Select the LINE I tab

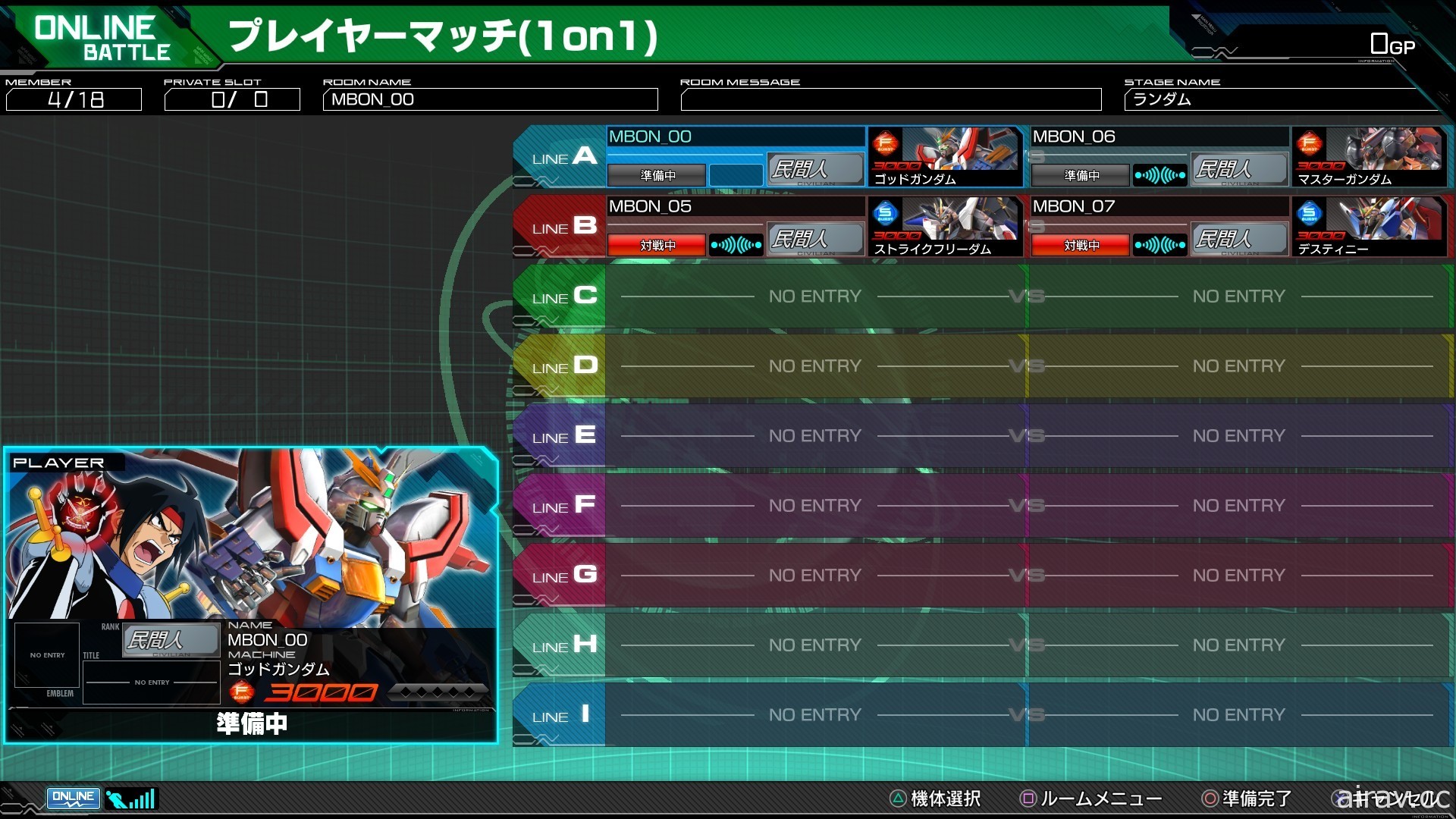pos(561,714)
